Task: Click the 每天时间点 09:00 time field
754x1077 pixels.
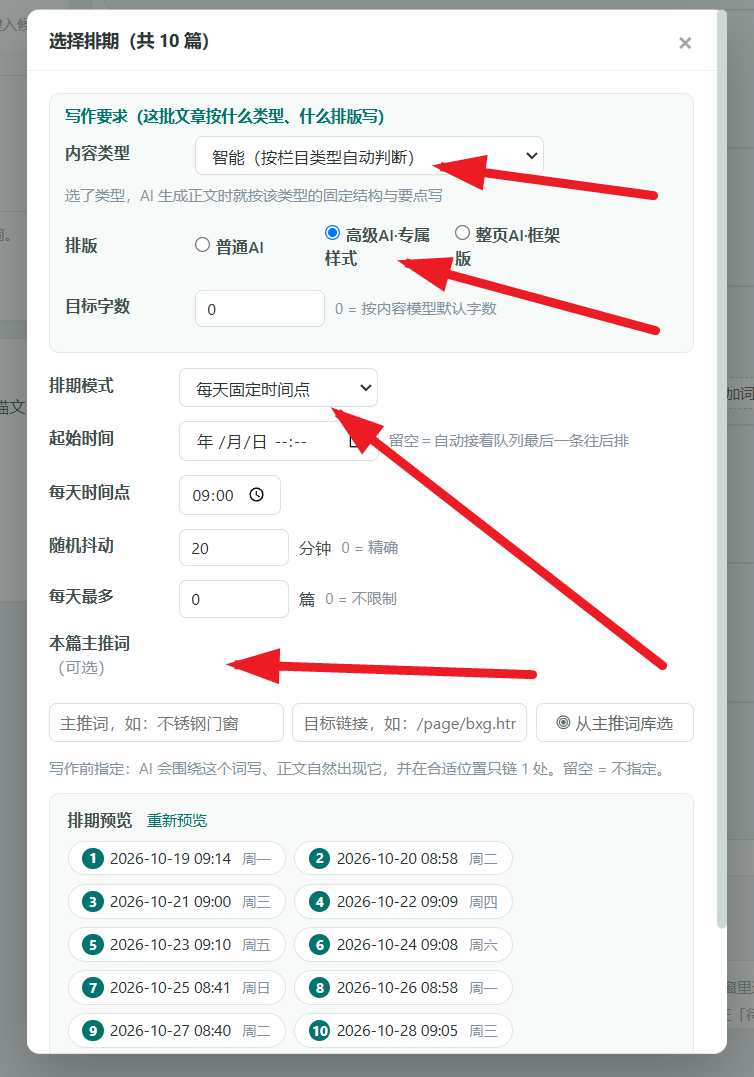Action: pos(229,495)
